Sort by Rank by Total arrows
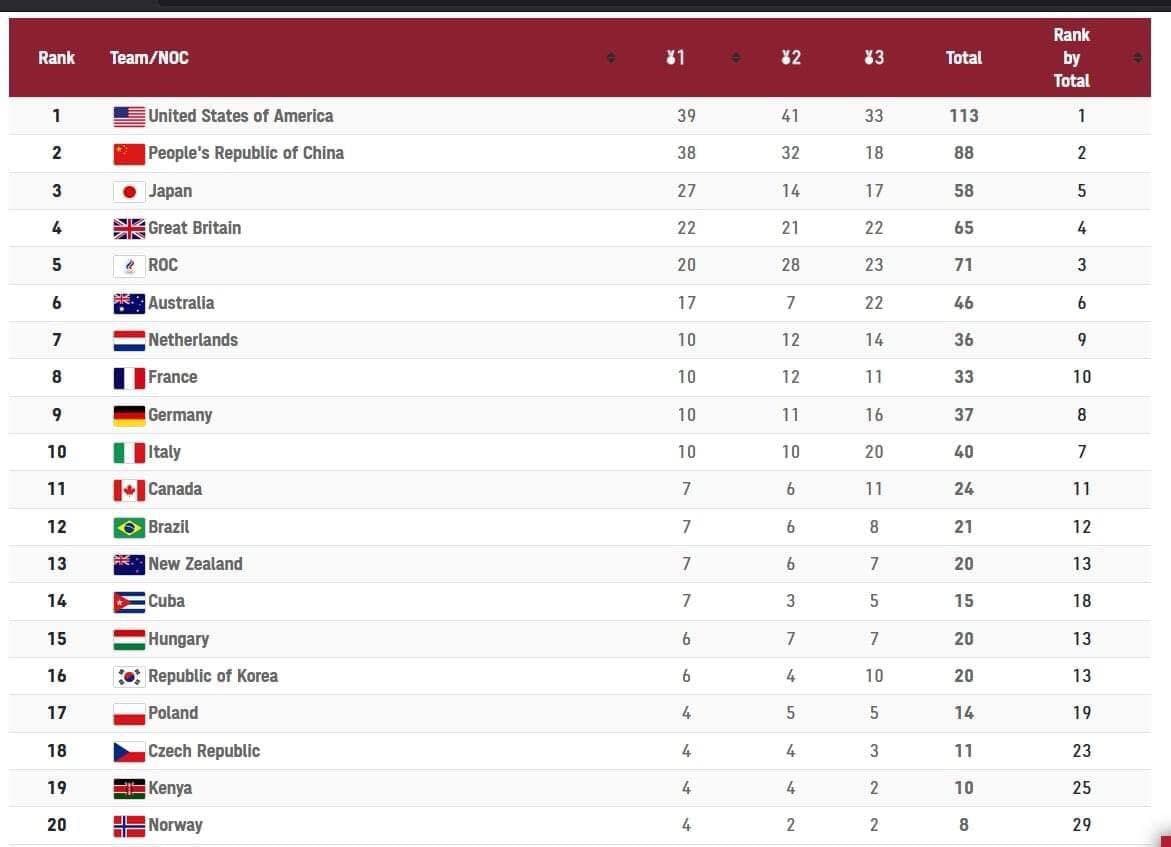This screenshot has height=847, width=1171. tap(1137, 58)
